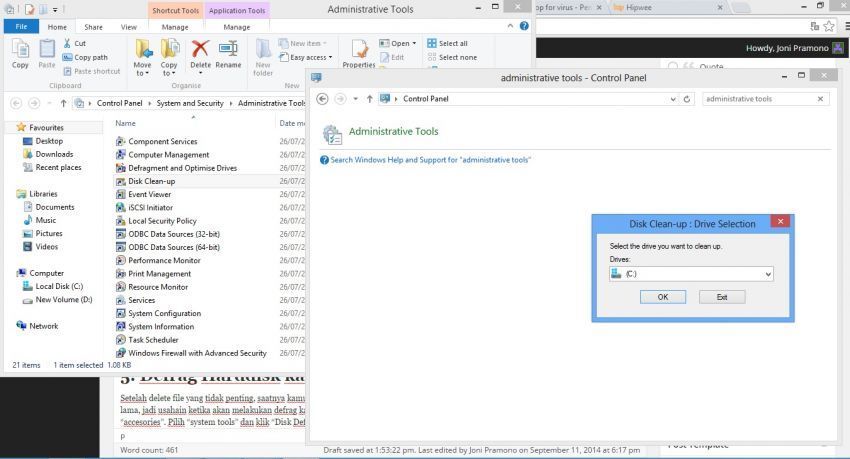Screen dimensions: 850x459
Task: Click the blue Help question mark icon
Action: (524, 26)
